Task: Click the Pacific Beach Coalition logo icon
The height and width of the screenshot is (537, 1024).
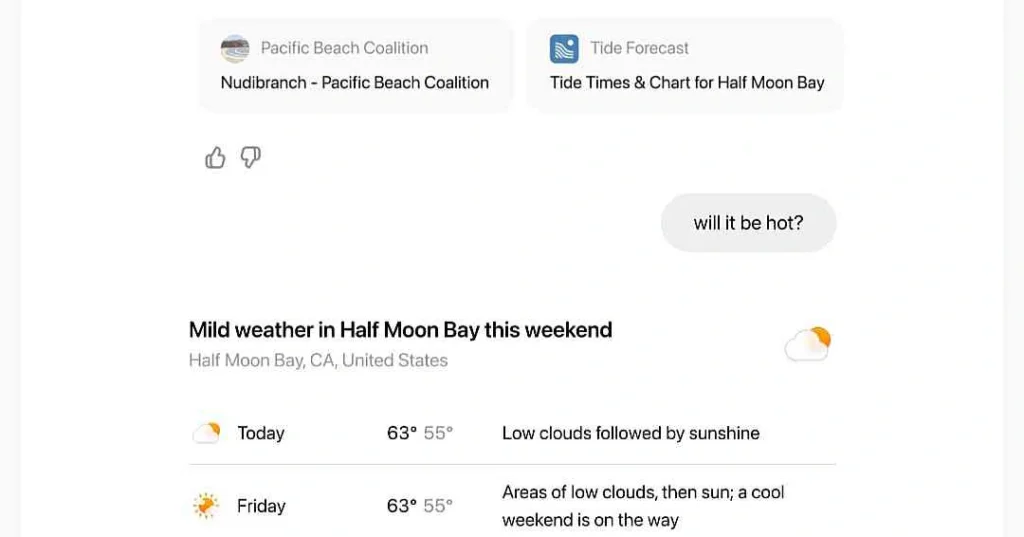Action: (x=235, y=49)
